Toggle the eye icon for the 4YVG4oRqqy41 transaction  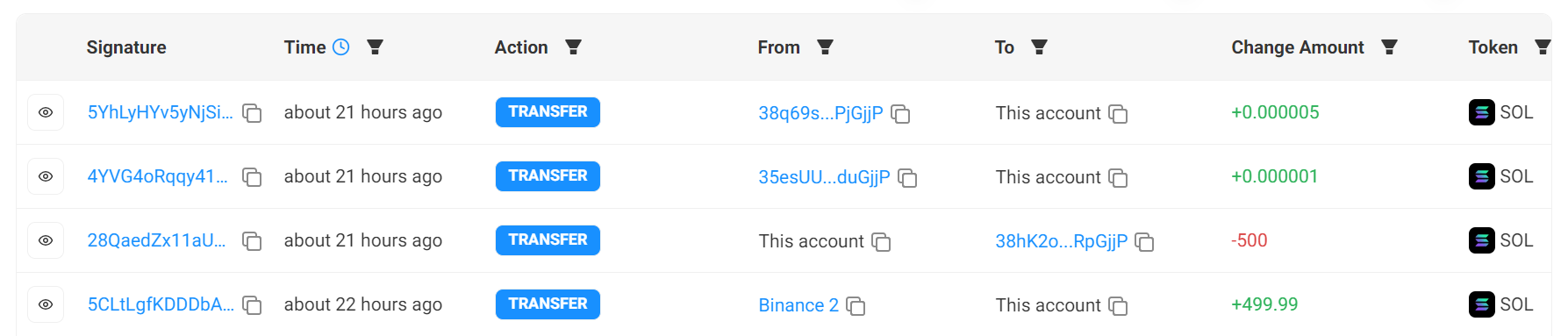[x=46, y=176]
